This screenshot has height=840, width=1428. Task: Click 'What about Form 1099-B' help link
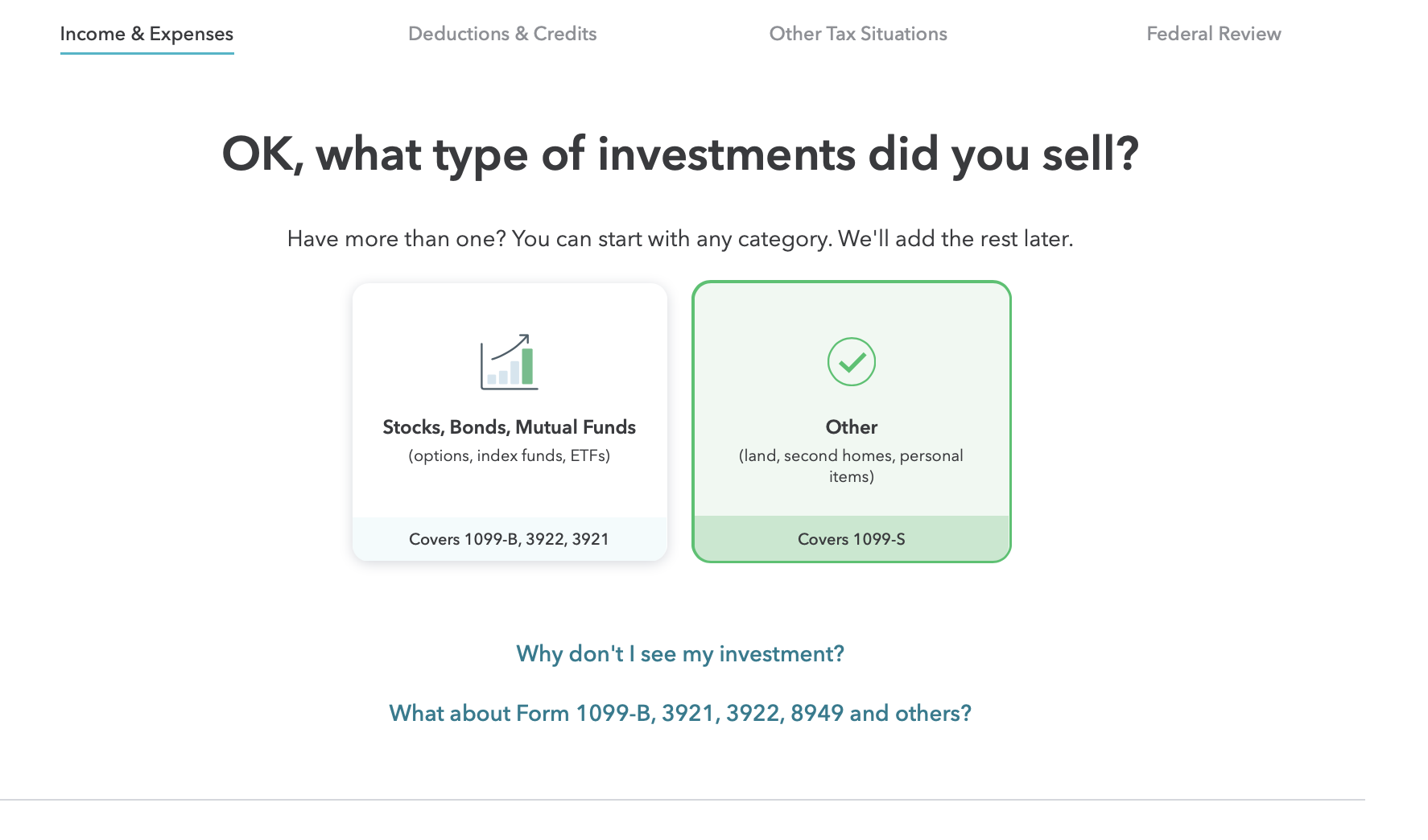click(x=679, y=713)
